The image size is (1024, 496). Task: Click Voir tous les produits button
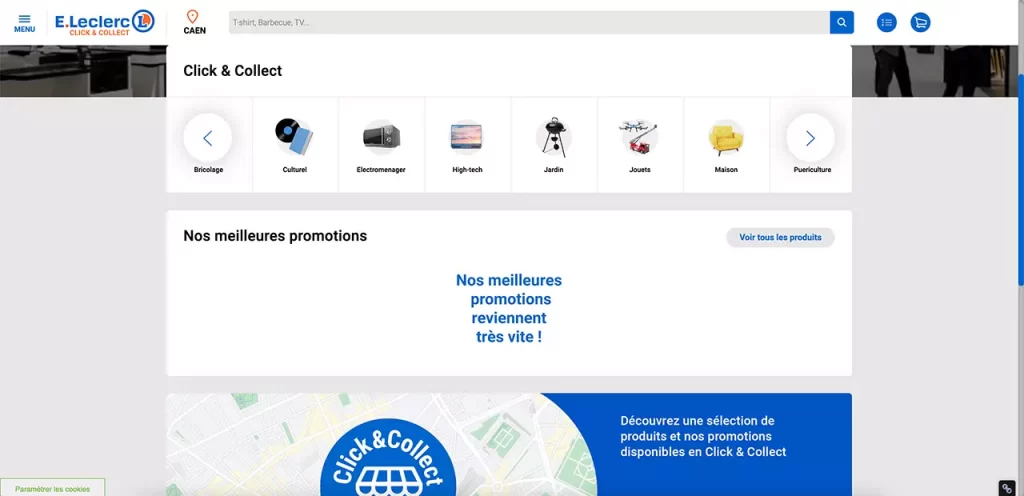(x=780, y=238)
